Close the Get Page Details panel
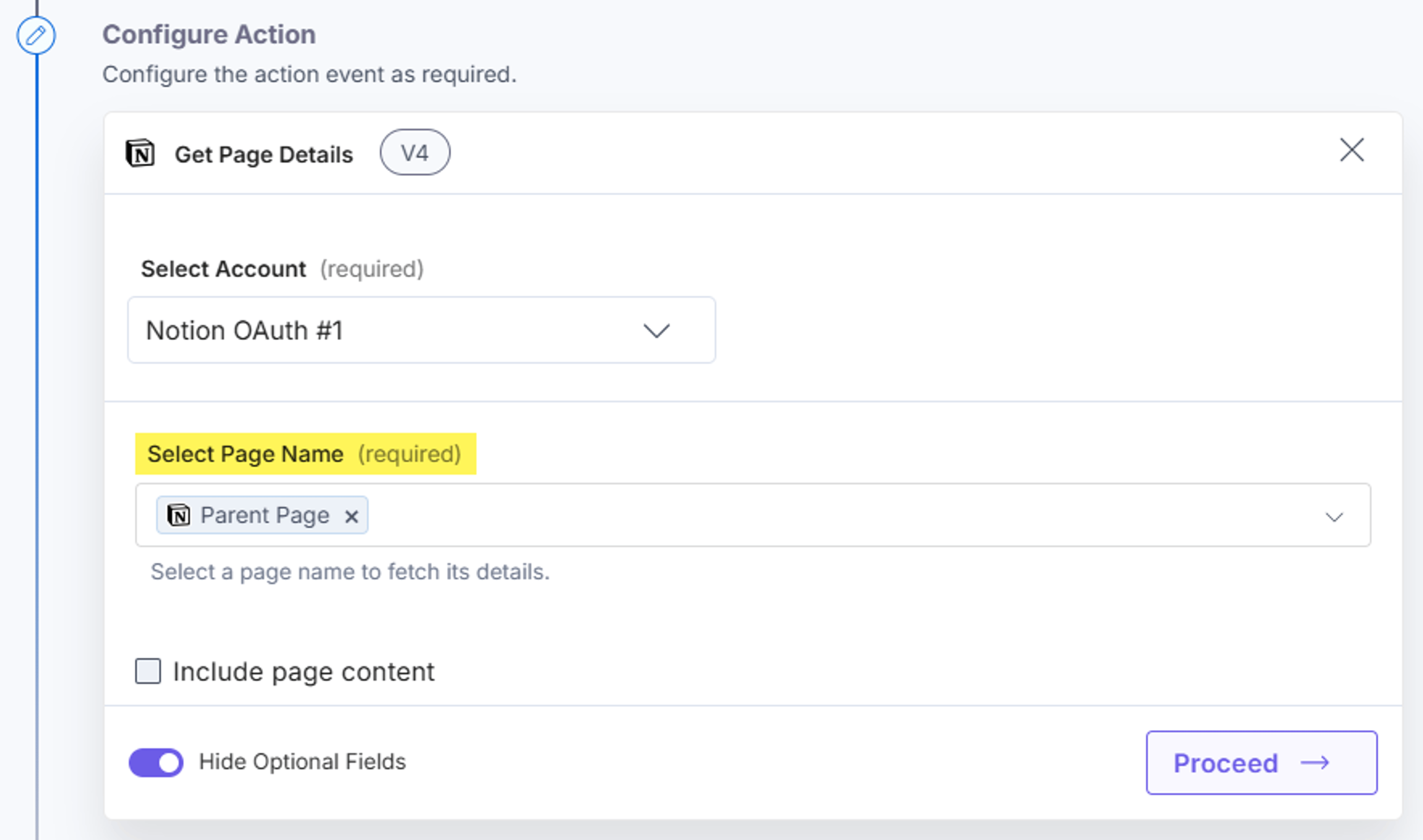Viewport: 1423px width, 840px height. pyautogui.click(x=1352, y=150)
